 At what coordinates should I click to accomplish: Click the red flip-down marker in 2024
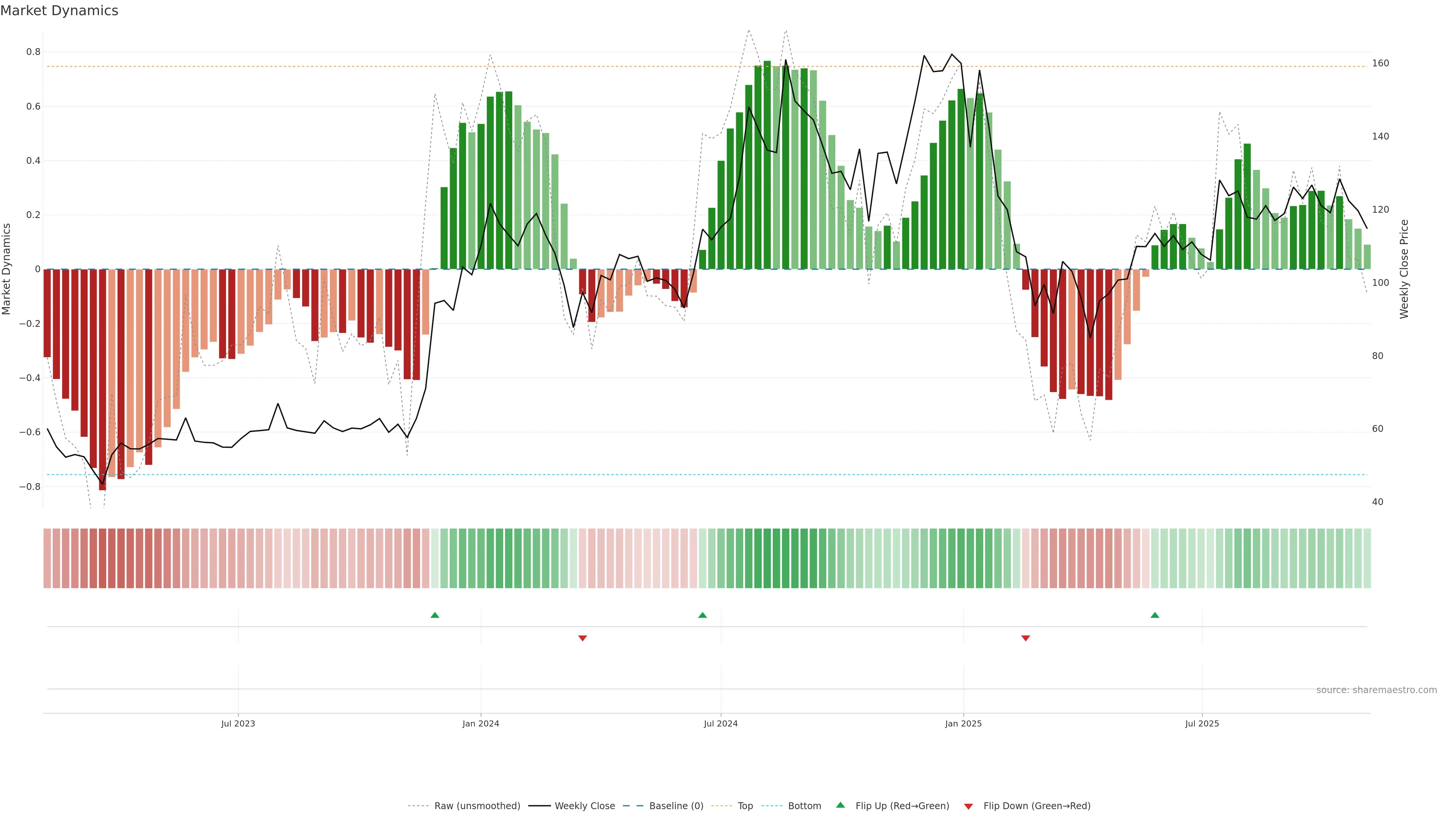tap(582, 638)
